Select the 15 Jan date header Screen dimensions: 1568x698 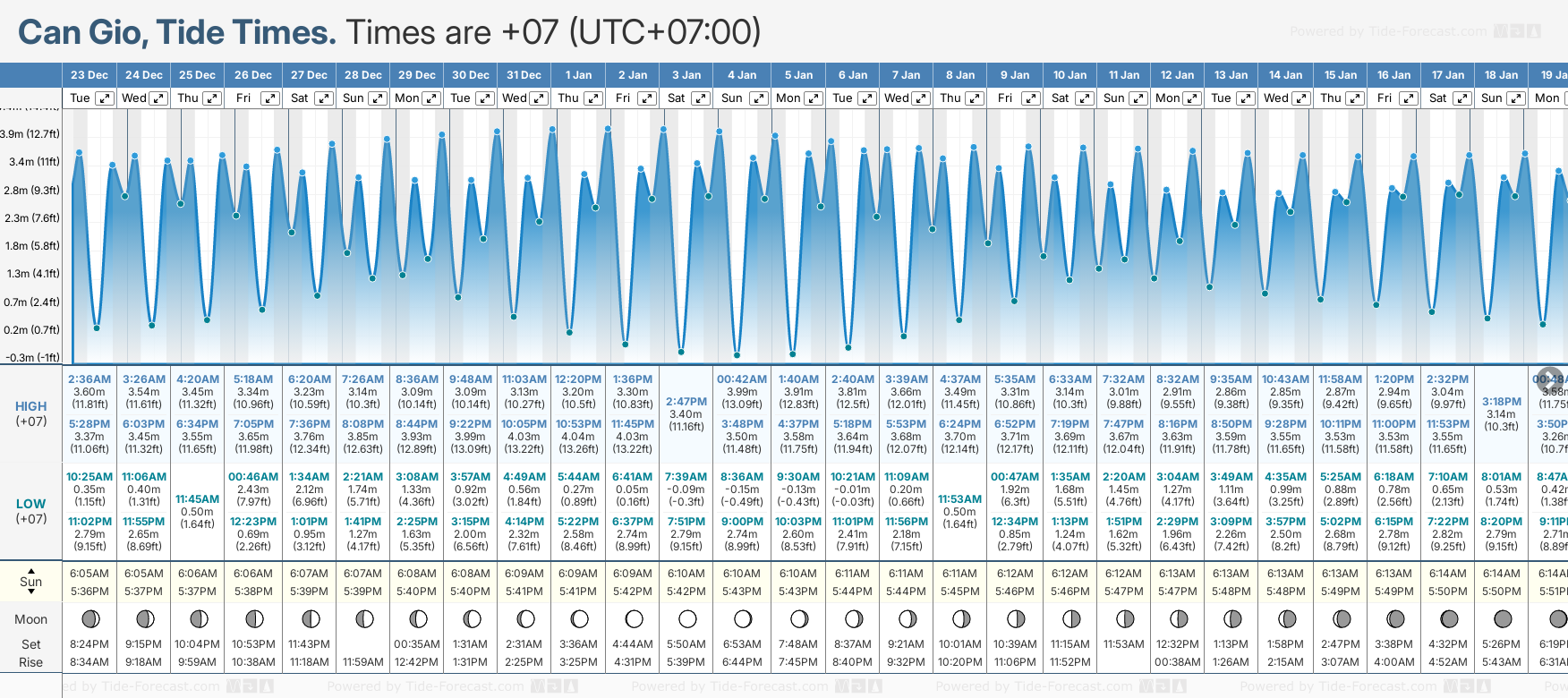point(1341,75)
